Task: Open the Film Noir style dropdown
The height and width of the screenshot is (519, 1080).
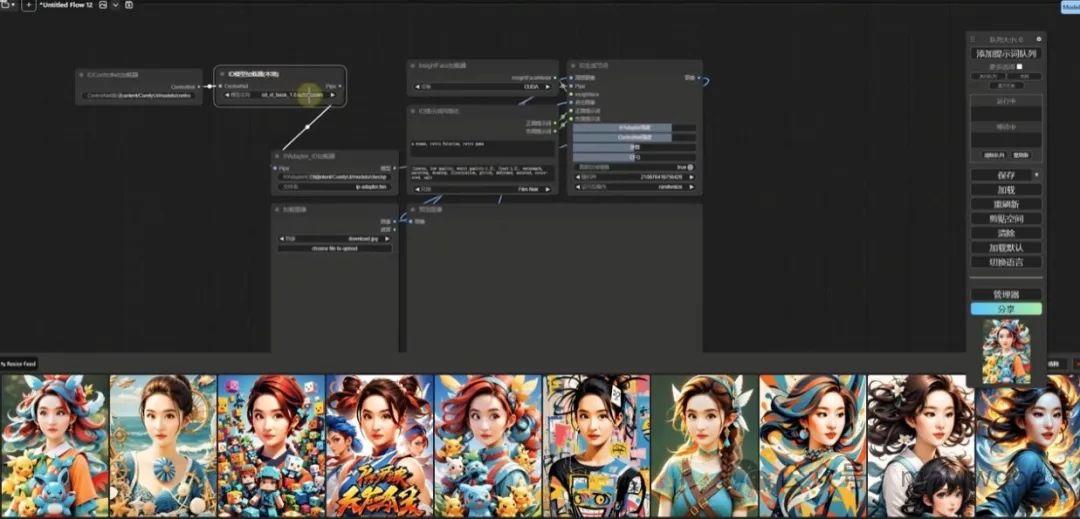Action: [483, 189]
